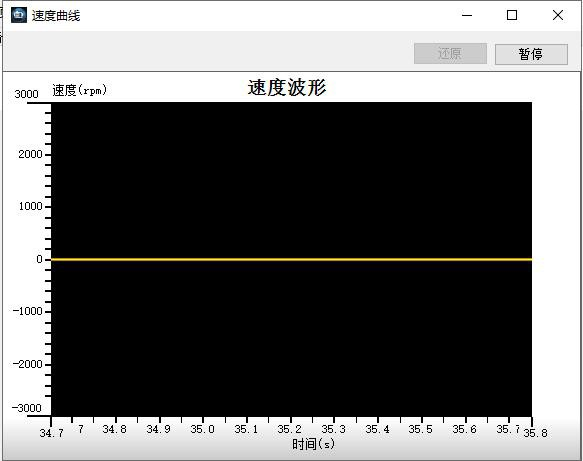Click the 速度波形 chart title

(x=287, y=88)
